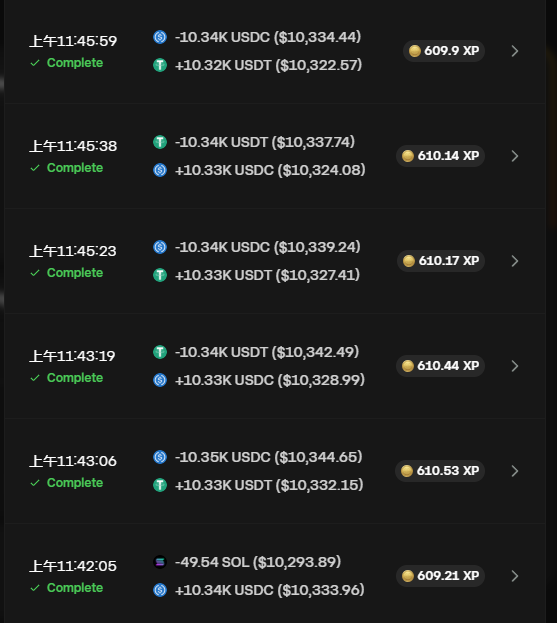Expand the 11:43:19 transaction chevron

(x=514, y=366)
